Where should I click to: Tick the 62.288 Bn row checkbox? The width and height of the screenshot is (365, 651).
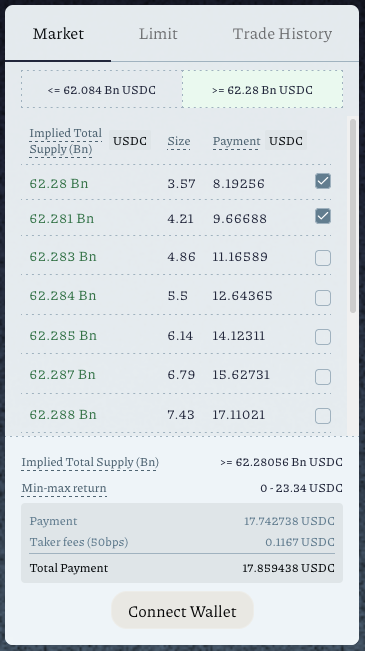(323, 416)
